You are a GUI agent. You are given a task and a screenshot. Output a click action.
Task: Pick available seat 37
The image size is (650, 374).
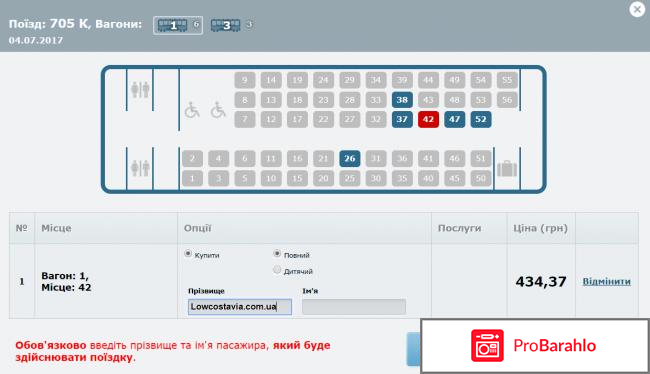coord(402,119)
